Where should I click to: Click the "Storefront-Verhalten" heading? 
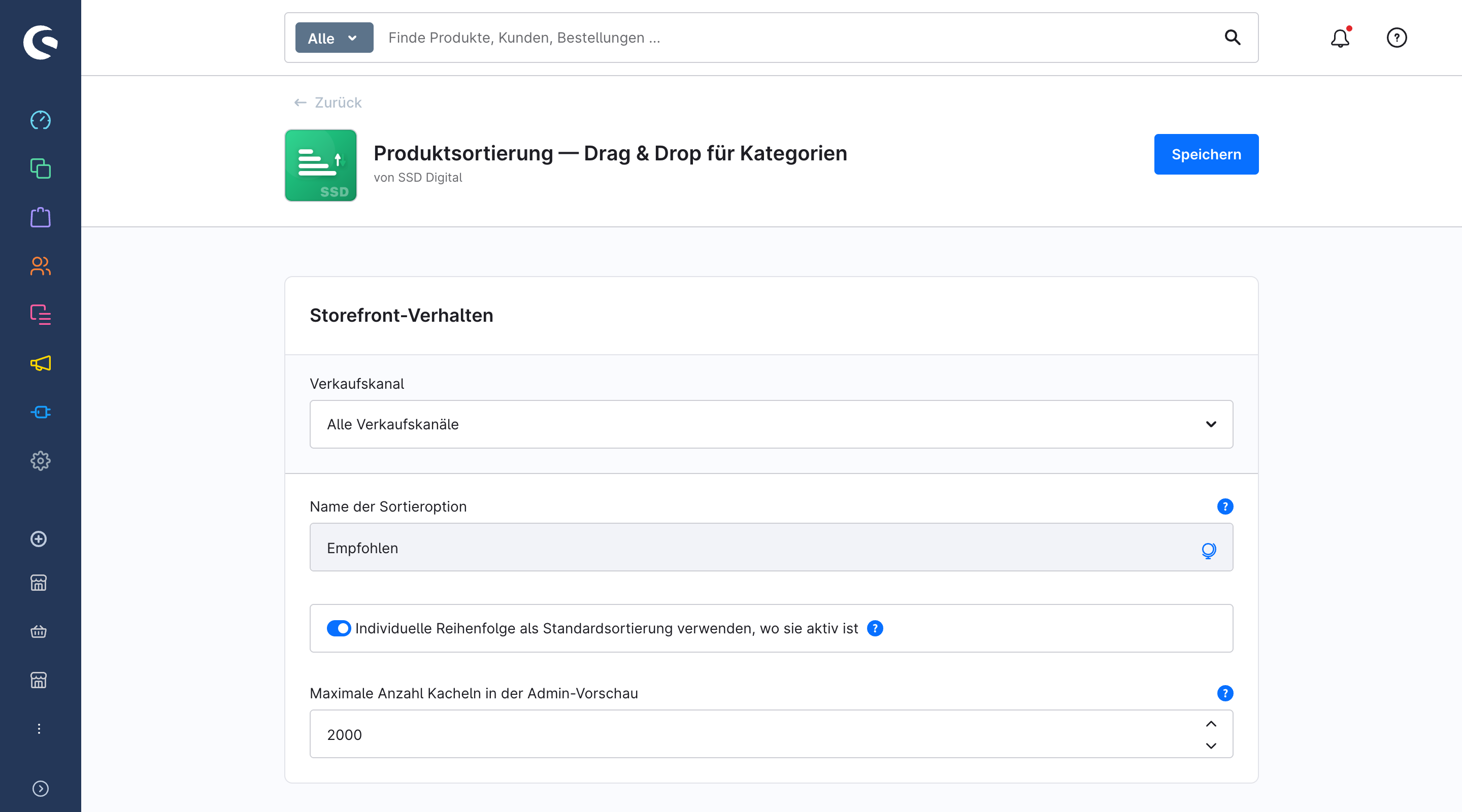click(401, 316)
